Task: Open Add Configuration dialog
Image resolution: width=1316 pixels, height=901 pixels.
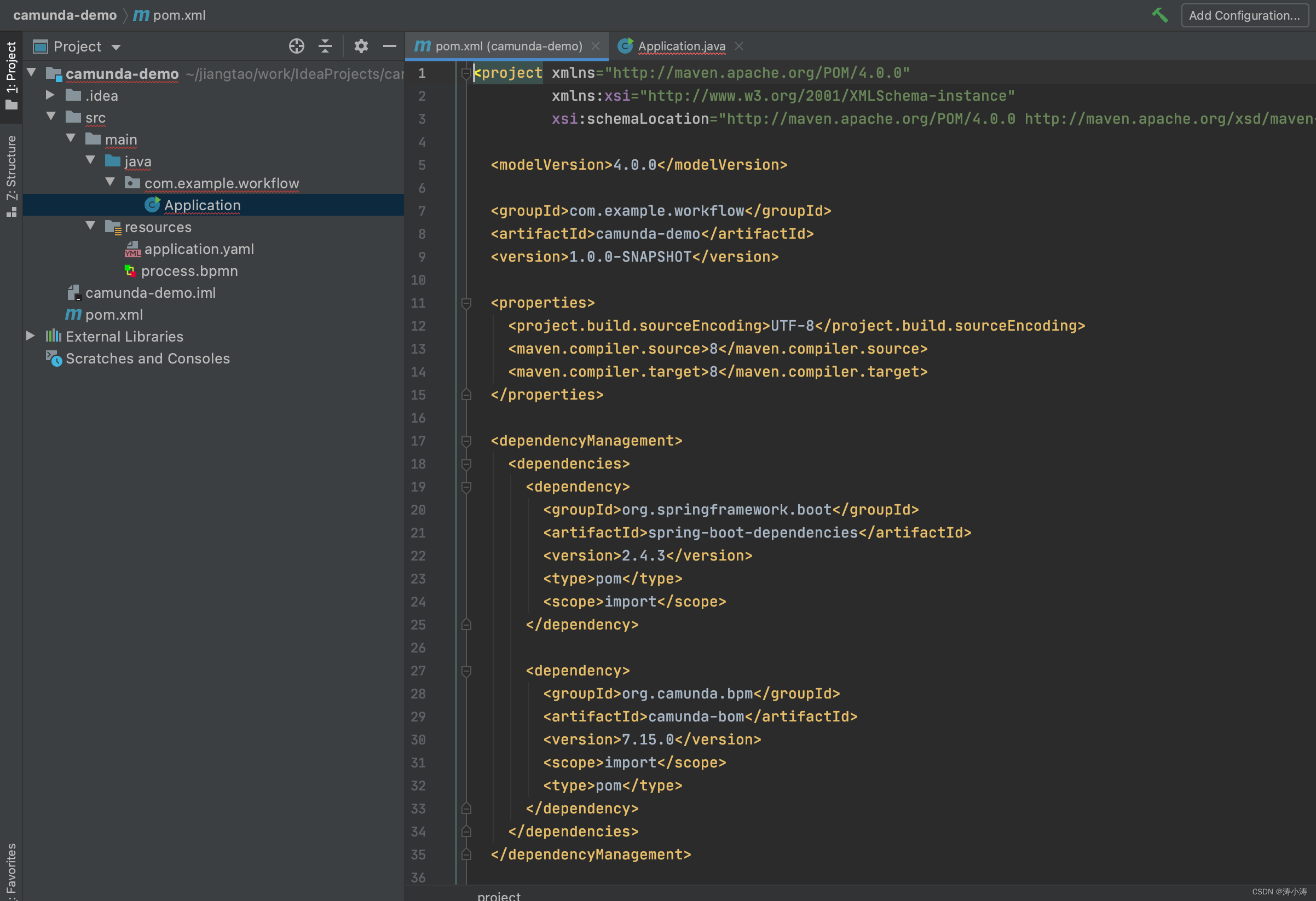Action: tap(1244, 15)
